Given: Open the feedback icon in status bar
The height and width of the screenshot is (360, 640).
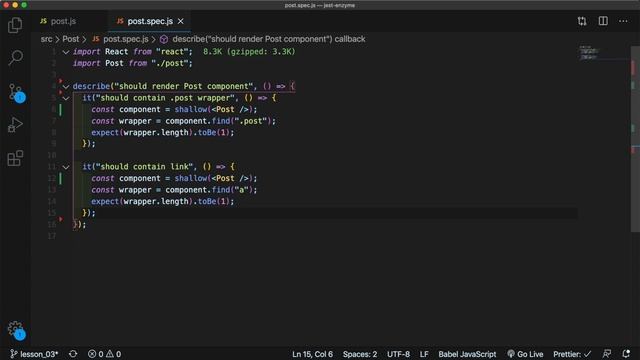Looking at the screenshot, I should (x=607, y=354).
